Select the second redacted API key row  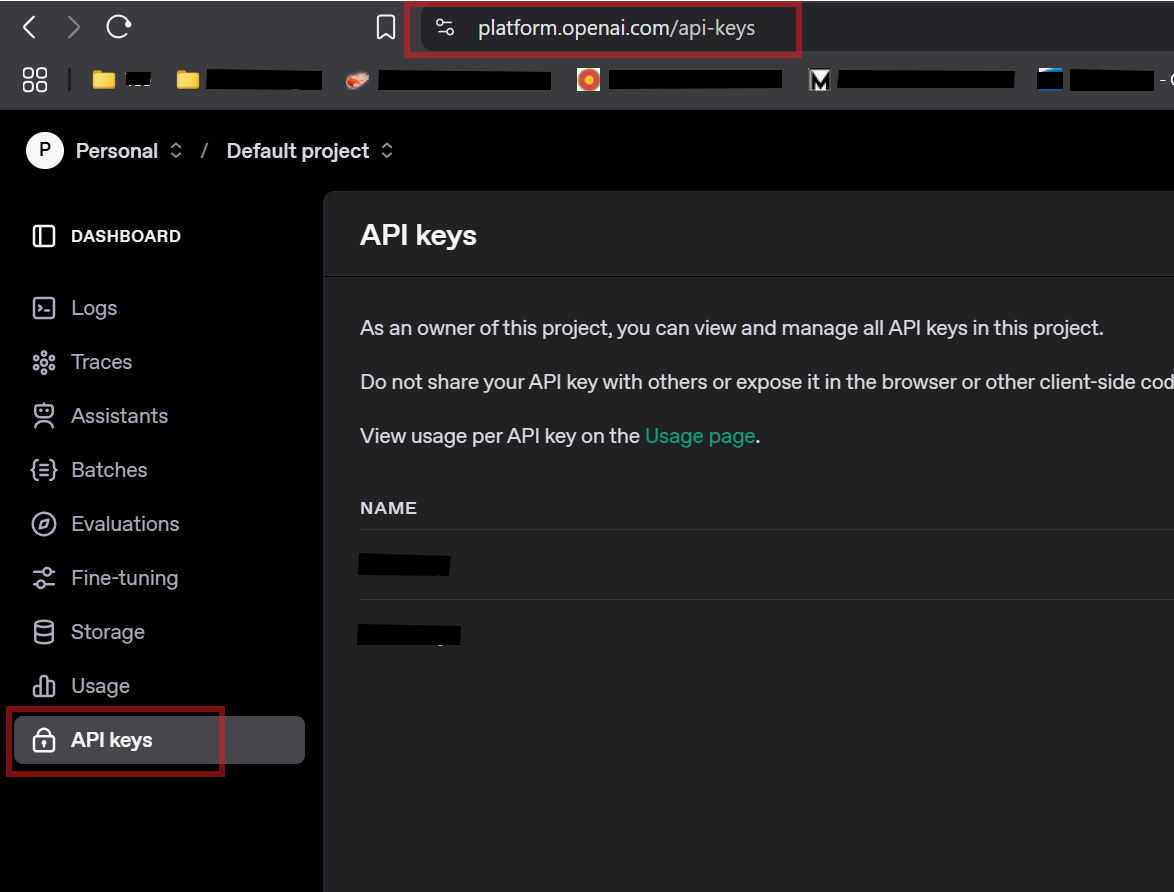(767, 634)
